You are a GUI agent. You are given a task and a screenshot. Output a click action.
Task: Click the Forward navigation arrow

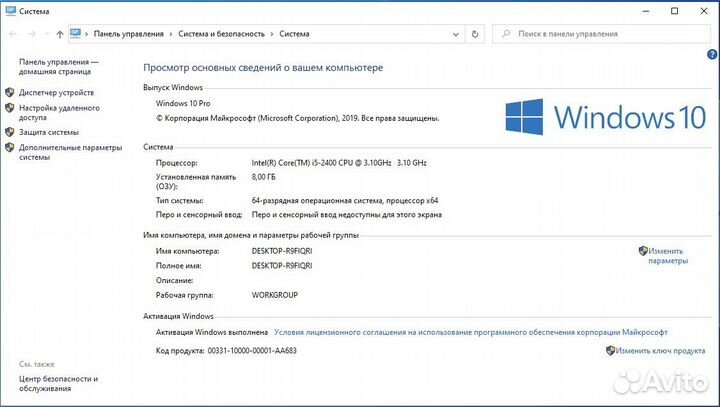29,34
